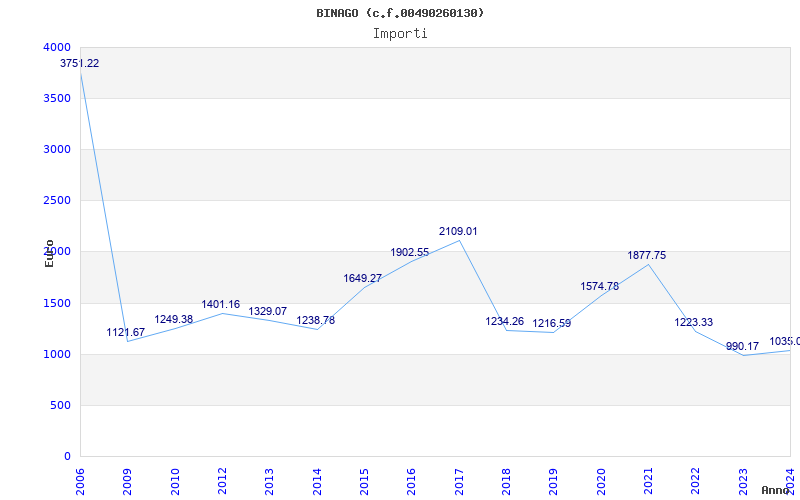Click the x-axis year 2020

point(601,482)
